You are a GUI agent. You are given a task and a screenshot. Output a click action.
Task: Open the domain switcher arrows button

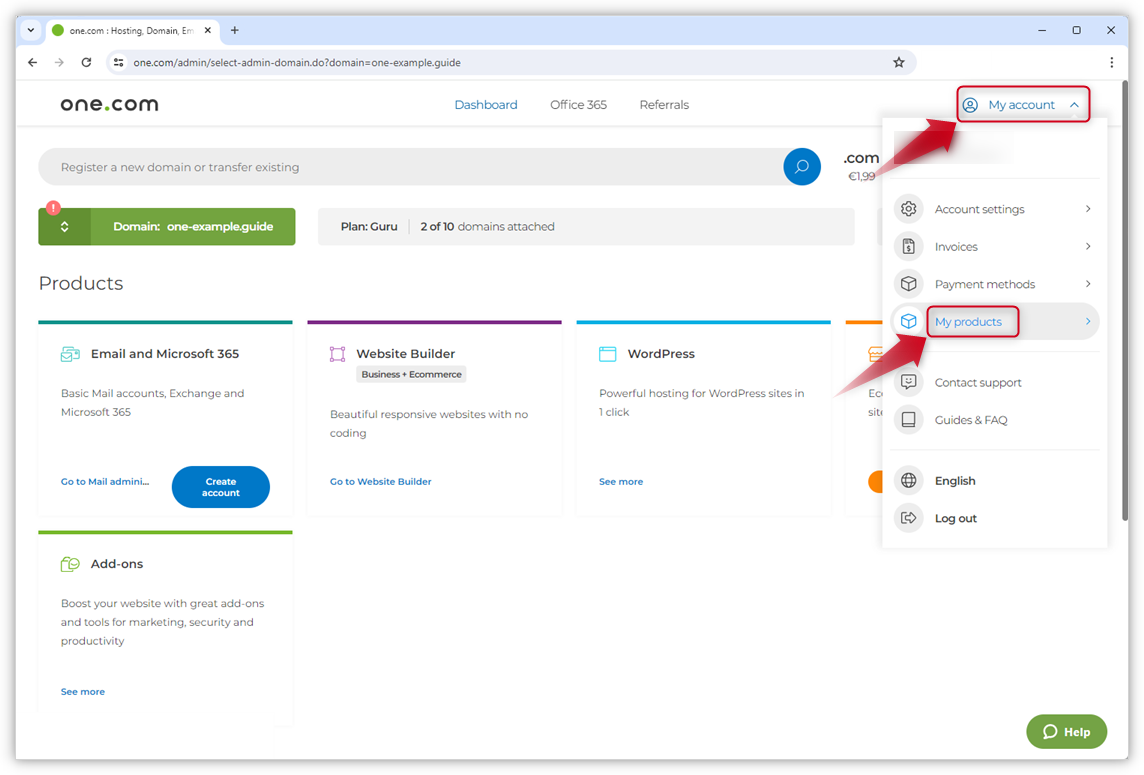[x=65, y=227]
